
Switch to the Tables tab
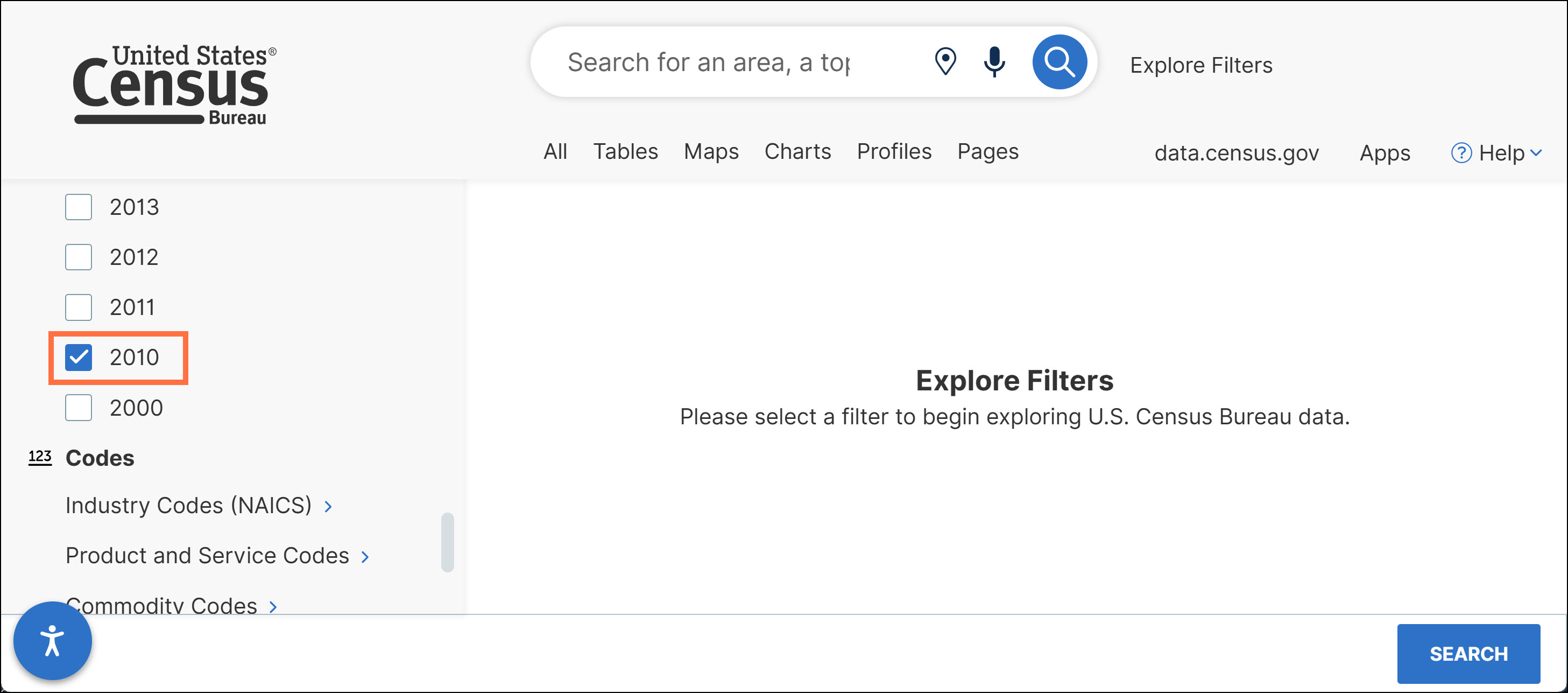click(x=625, y=152)
